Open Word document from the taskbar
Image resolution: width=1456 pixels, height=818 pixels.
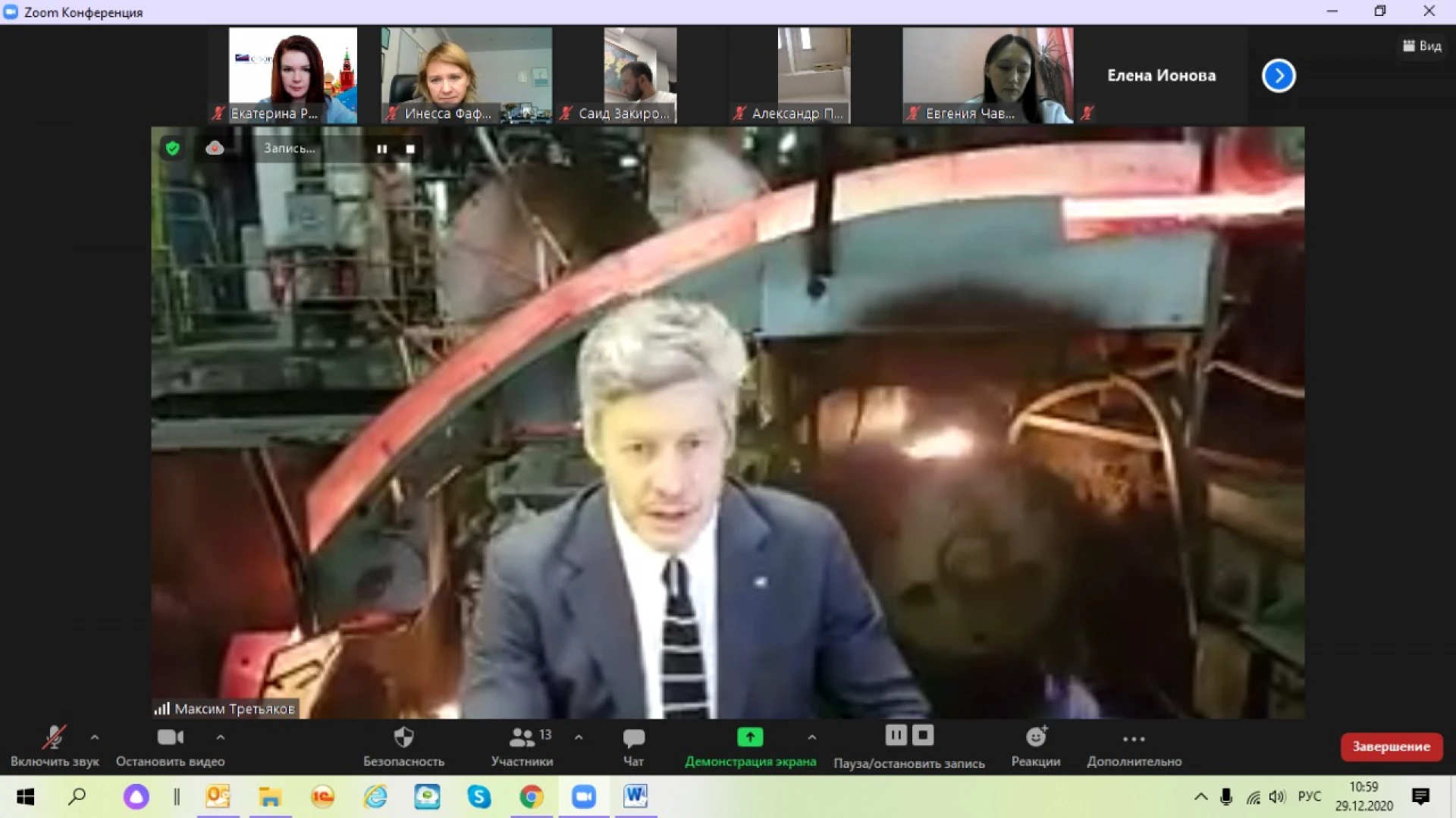coord(635,797)
